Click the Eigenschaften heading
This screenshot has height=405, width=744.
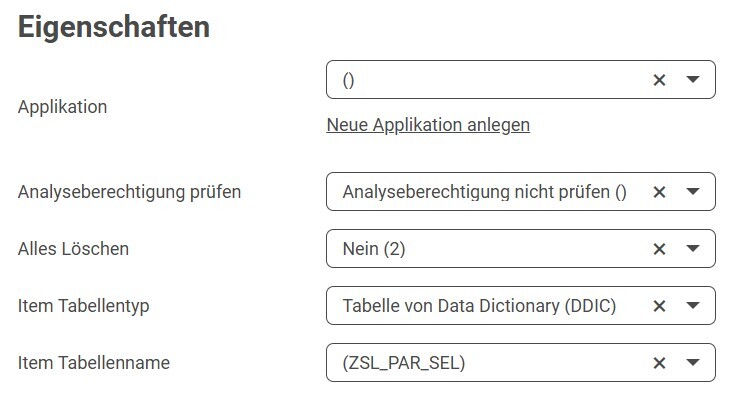point(114,27)
